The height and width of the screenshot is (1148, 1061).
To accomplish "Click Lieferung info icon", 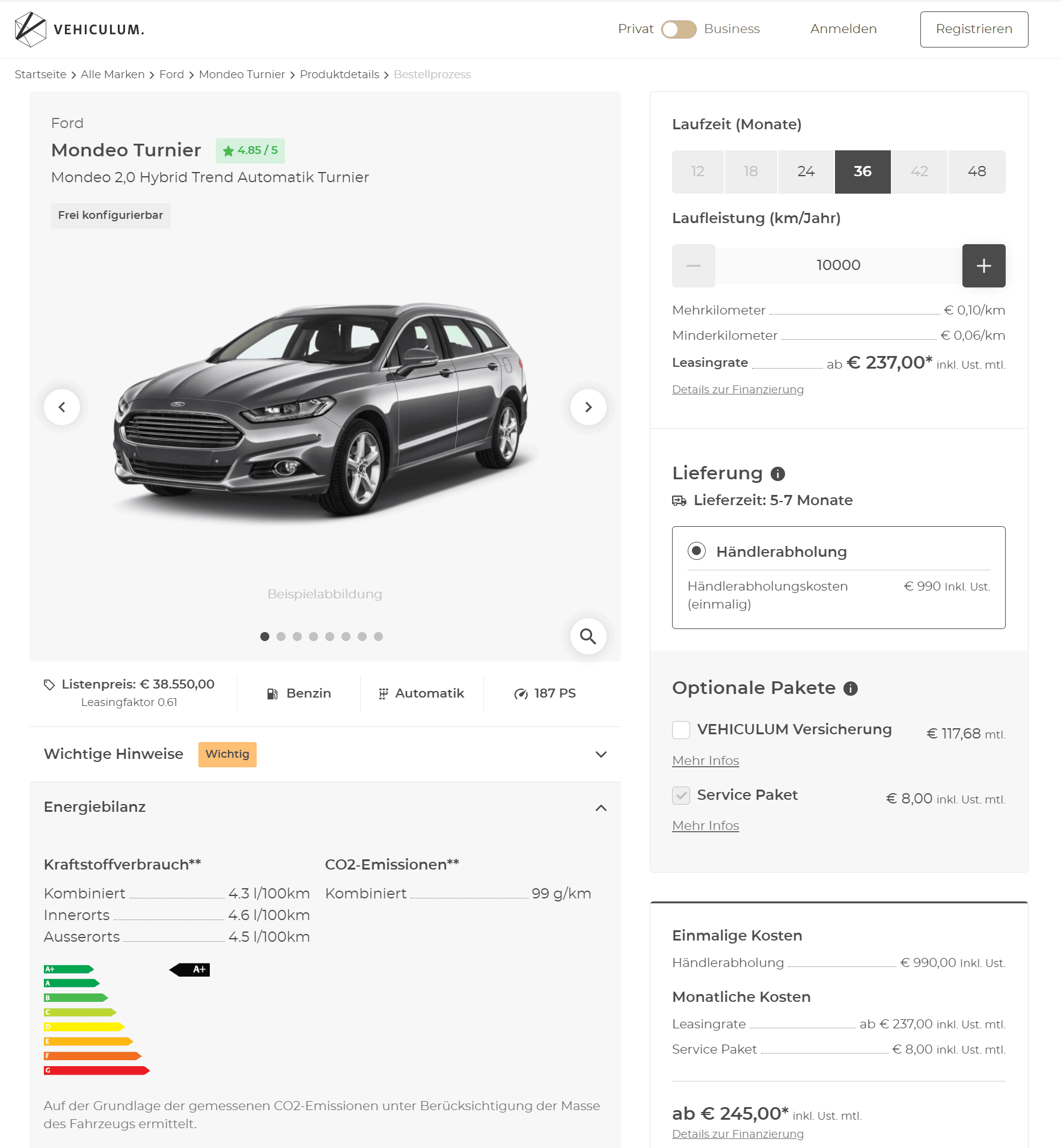I will coord(778,474).
